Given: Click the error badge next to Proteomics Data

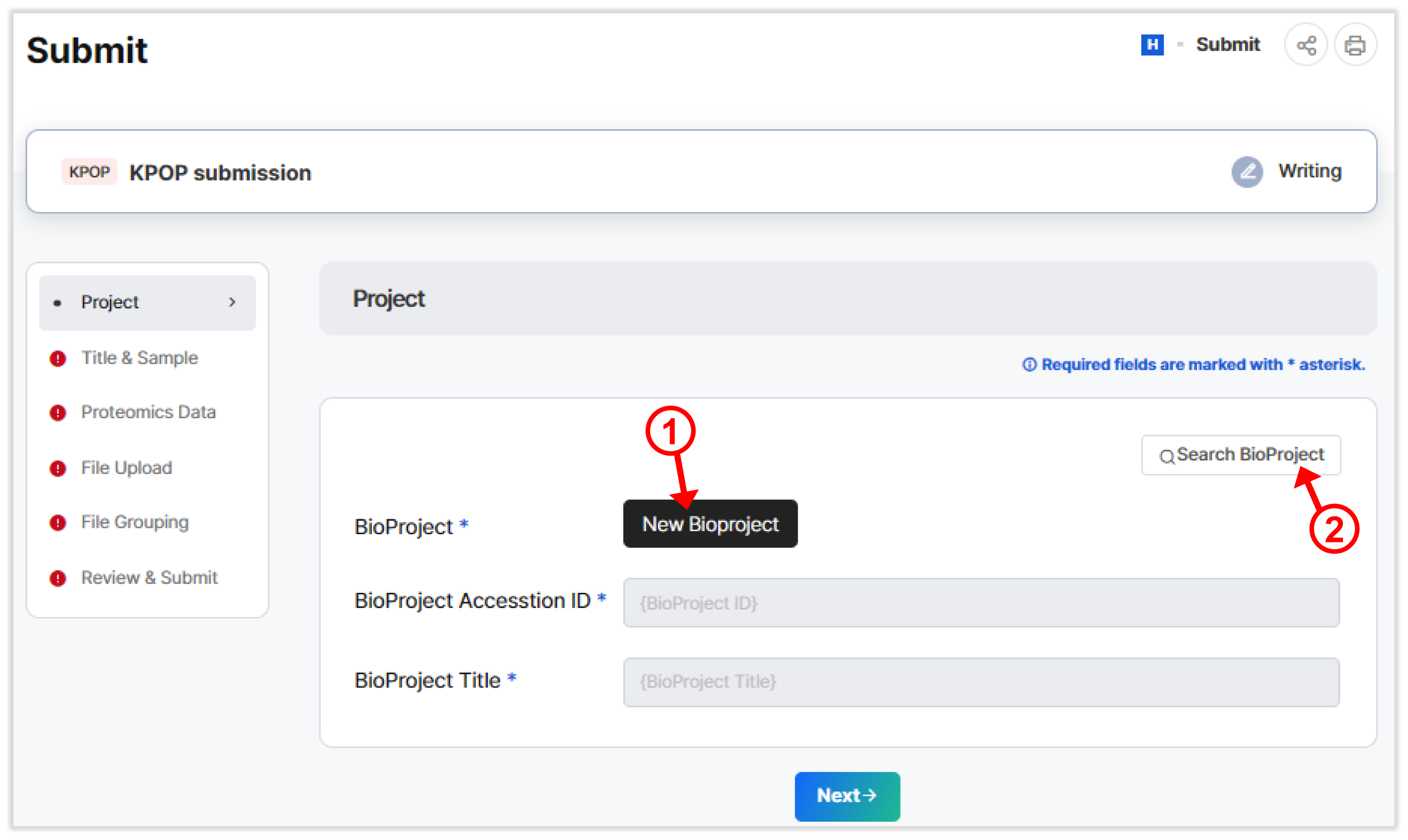Looking at the screenshot, I should click(58, 413).
